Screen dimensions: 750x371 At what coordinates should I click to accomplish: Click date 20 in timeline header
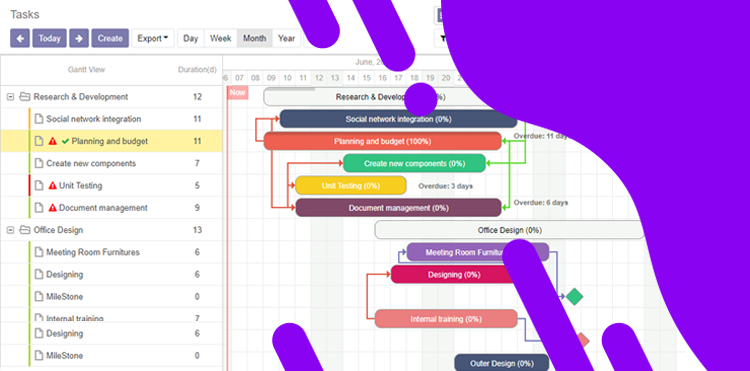coord(446,78)
